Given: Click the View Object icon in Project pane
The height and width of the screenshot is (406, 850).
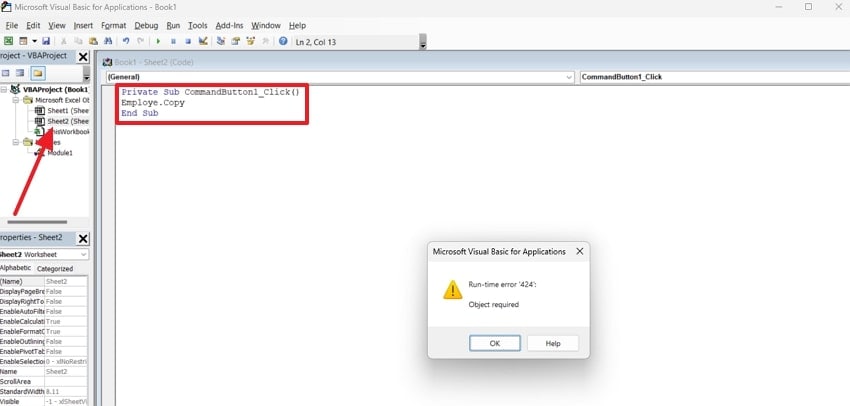Looking at the screenshot, I should tap(20, 73).
